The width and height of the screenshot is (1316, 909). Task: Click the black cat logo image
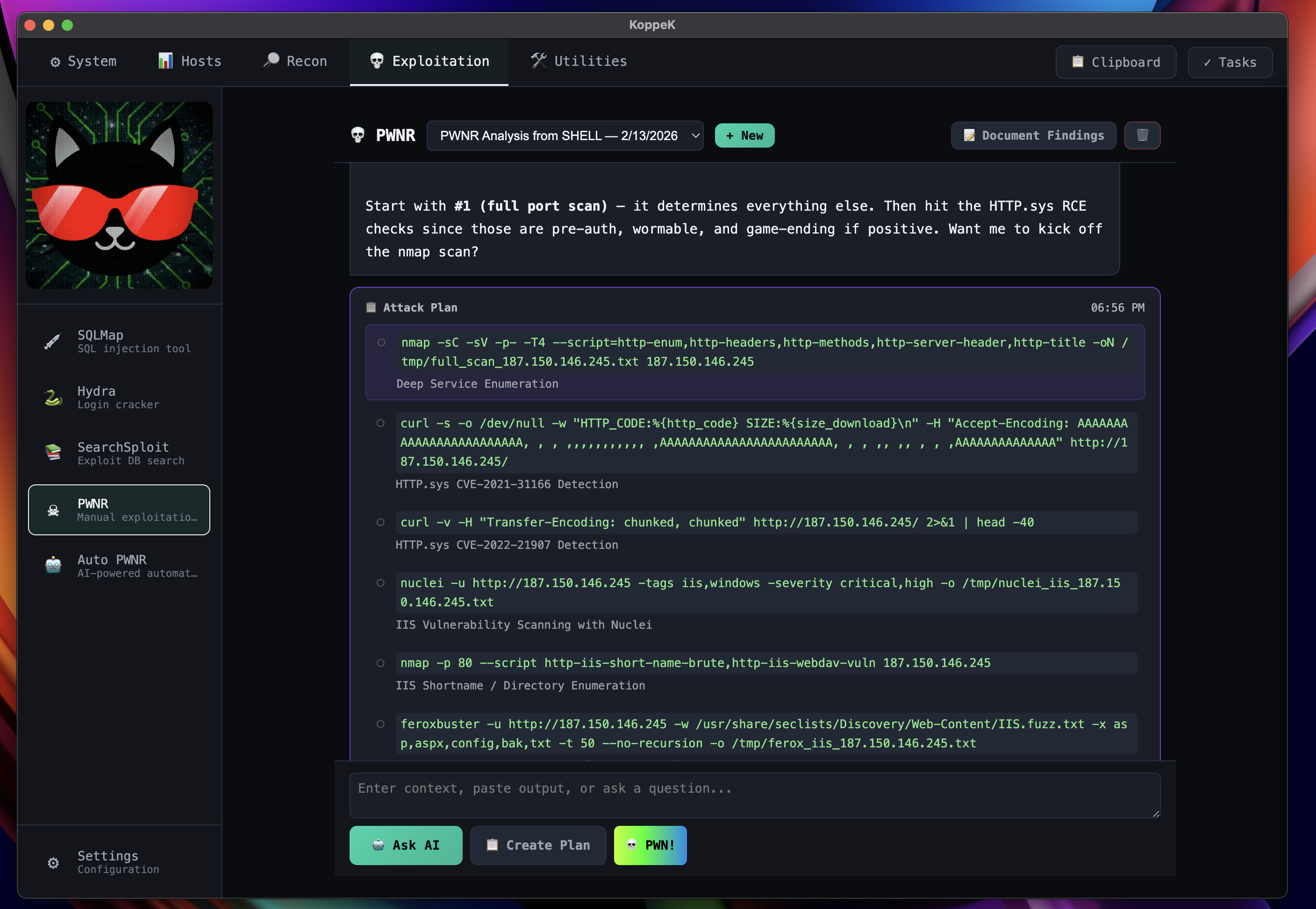pyautogui.click(x=119, y=195)
